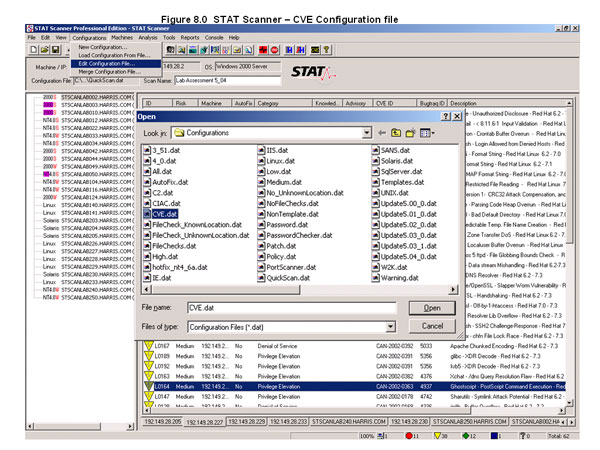Click the Open button in dialog
The width and height of the screenshot is (600, 450).
[432, 308]
